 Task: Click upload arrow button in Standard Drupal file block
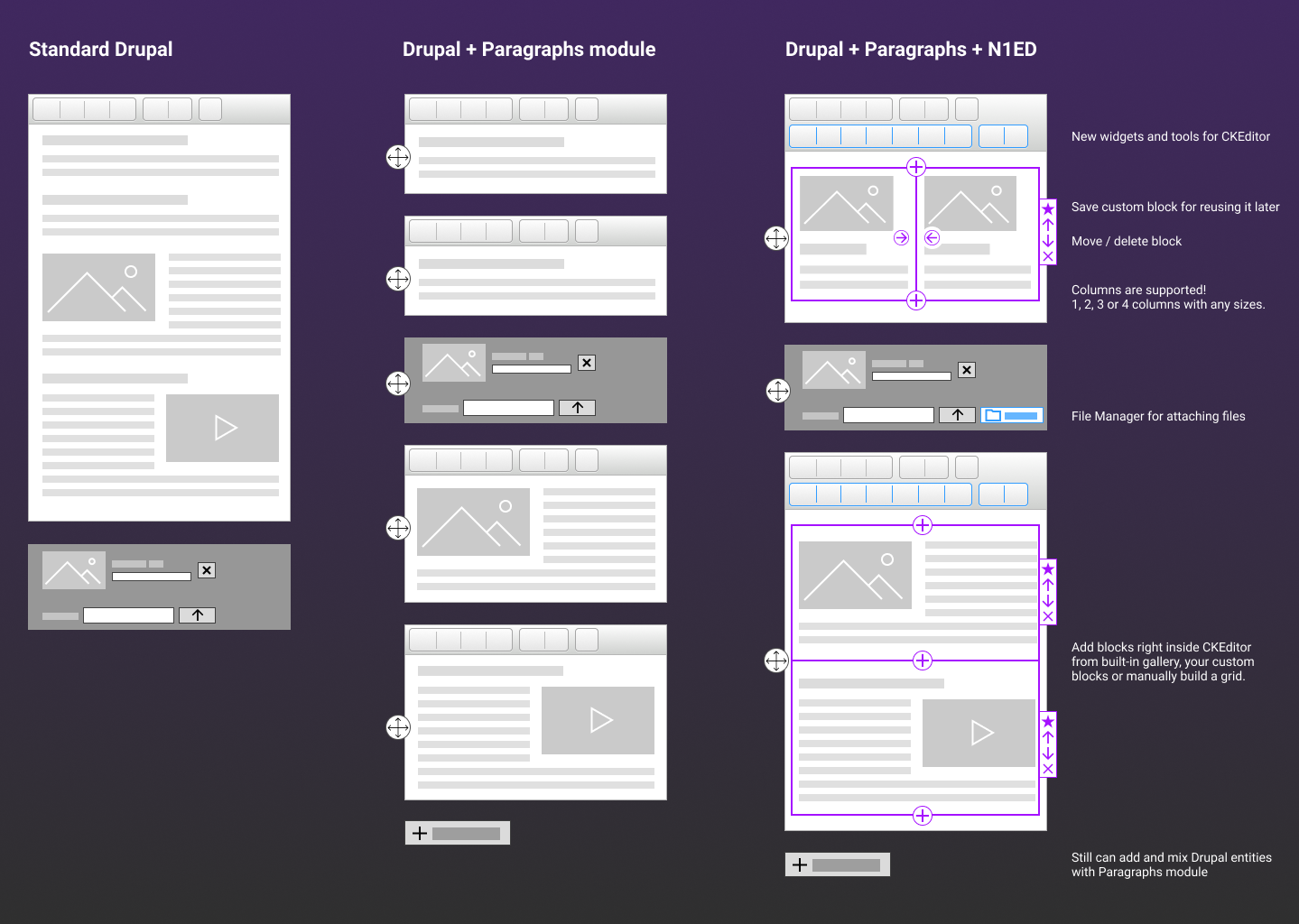pyautogui.click(x=198, y=615)
